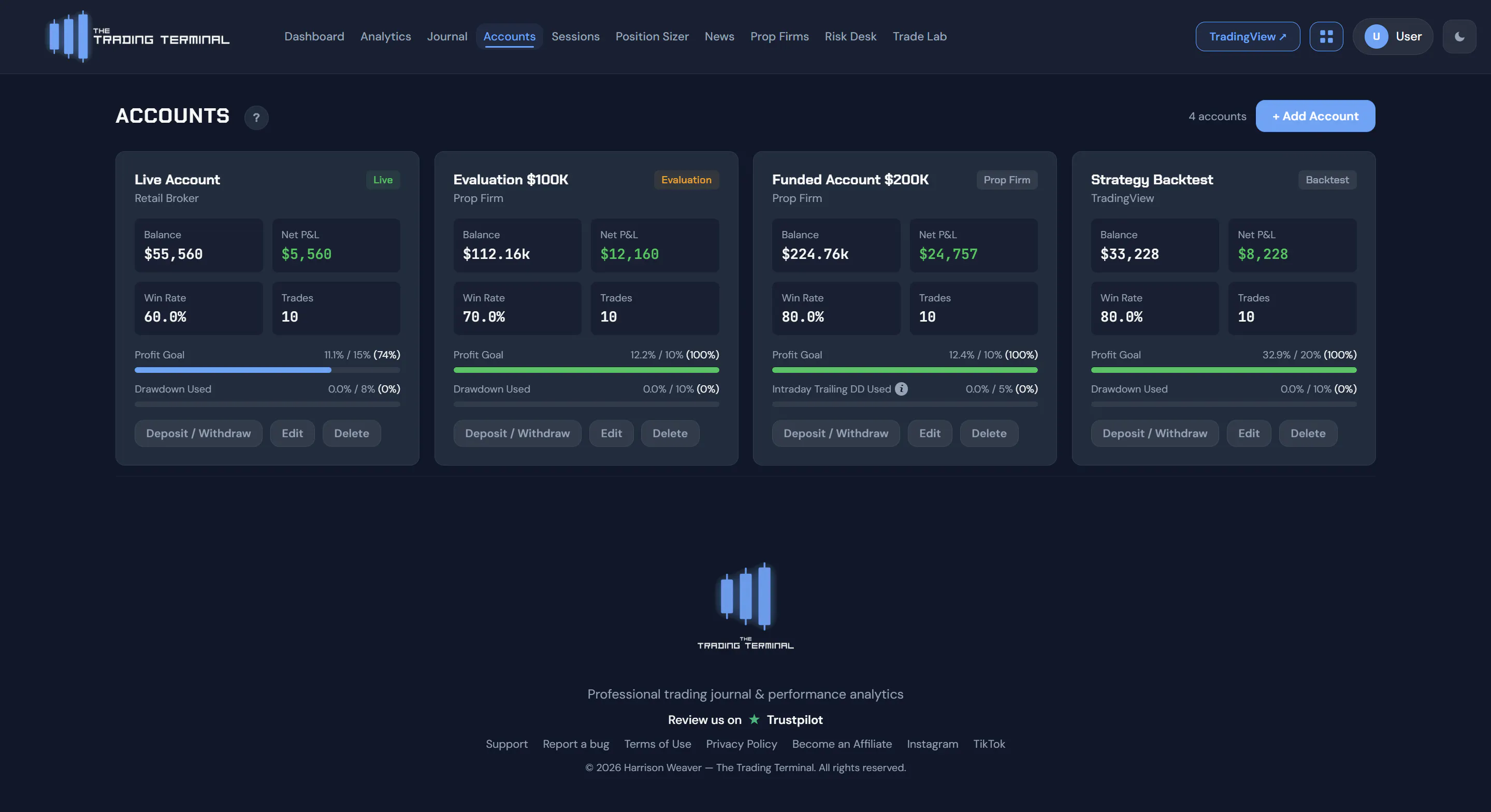Open the Journal tab
This screenshot has height=812, width=1491.
coord(447,36)
